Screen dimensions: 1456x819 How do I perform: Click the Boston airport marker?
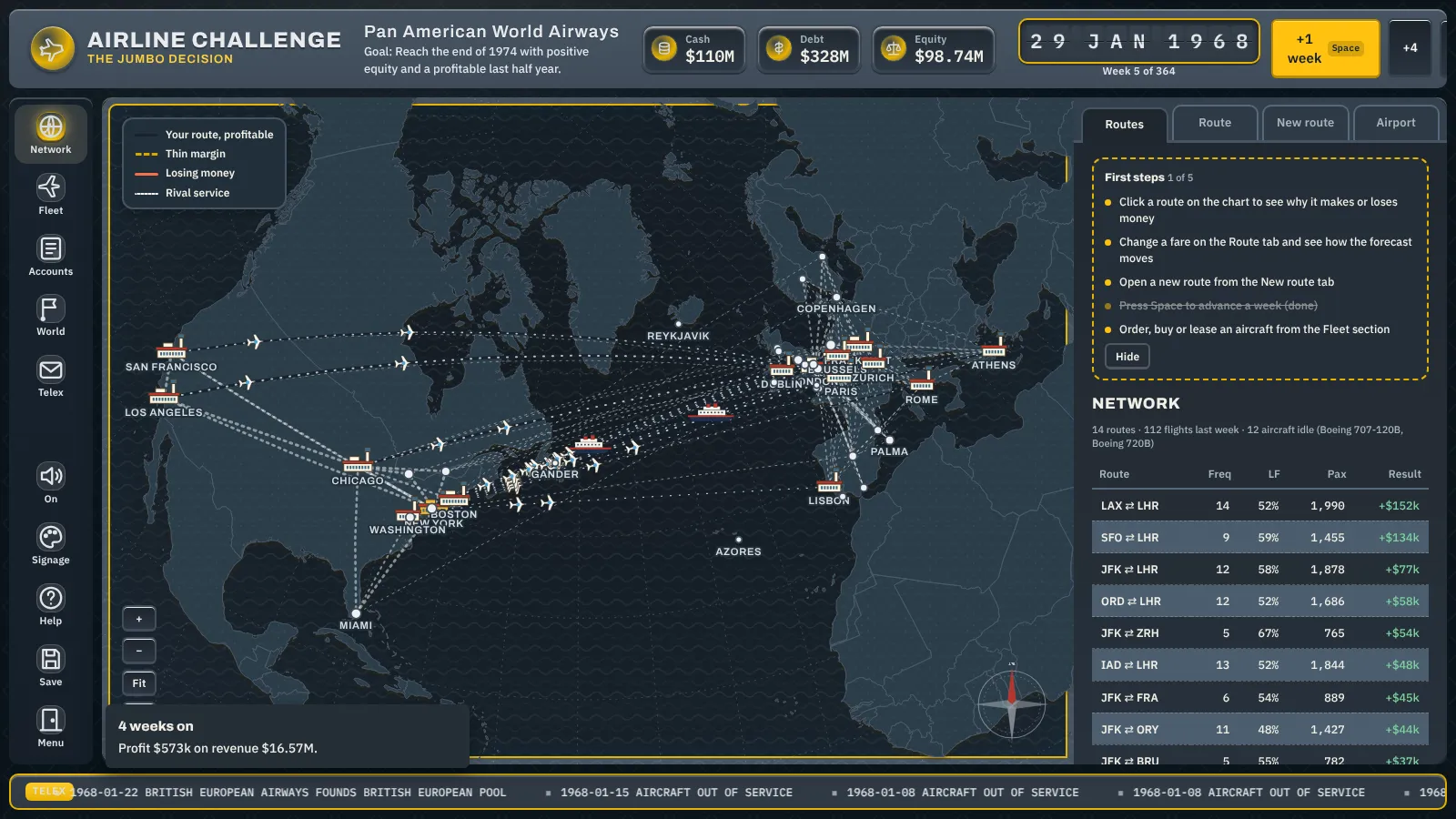pos(453,497)
